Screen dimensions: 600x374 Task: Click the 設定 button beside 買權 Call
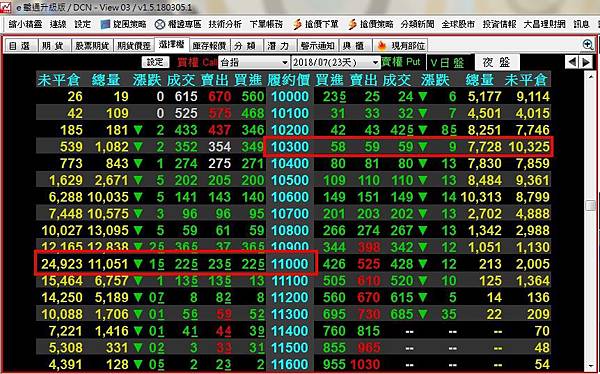pyautogui.click(x=155, y=62)
